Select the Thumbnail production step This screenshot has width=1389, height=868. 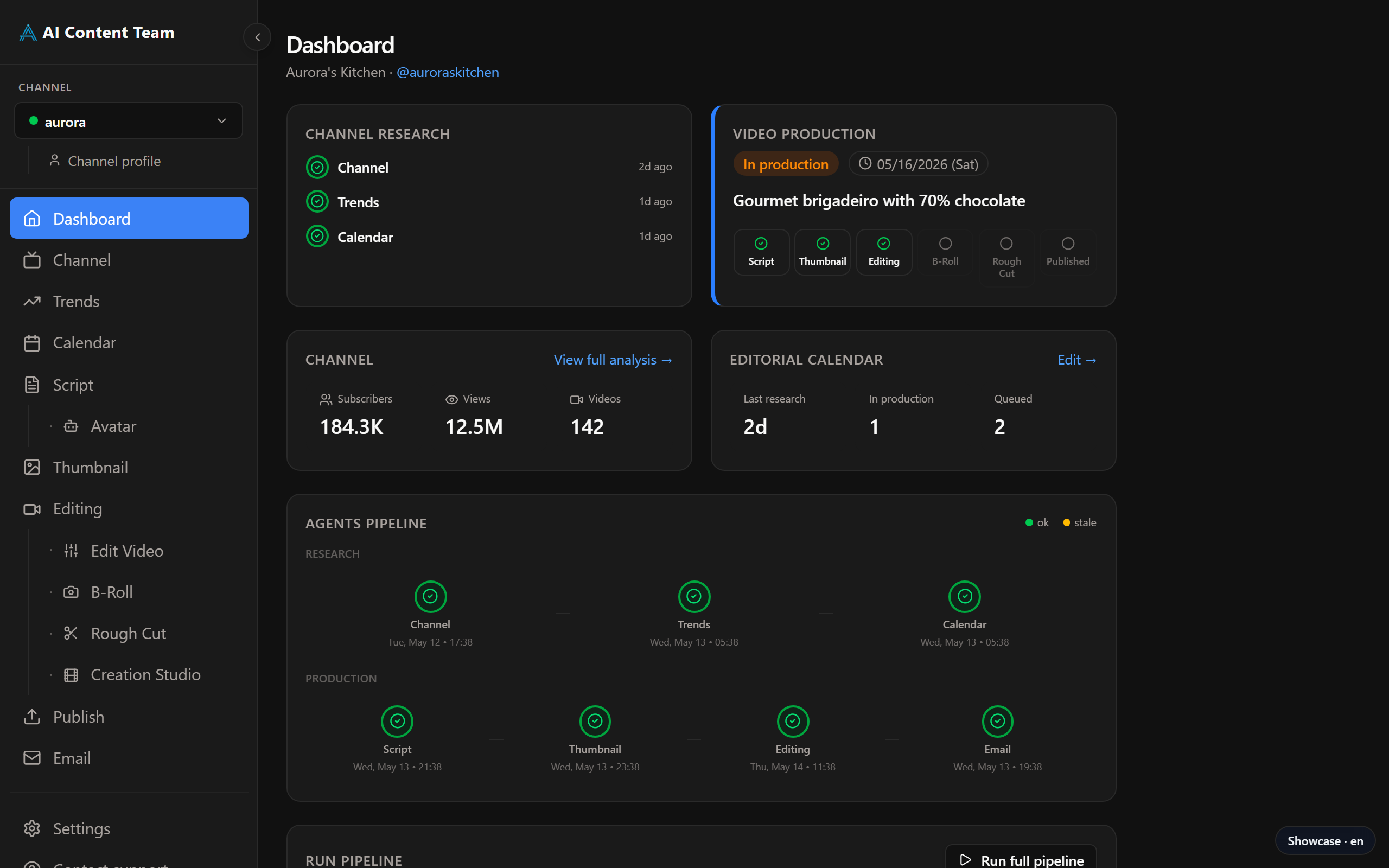[x=823, y=252]
